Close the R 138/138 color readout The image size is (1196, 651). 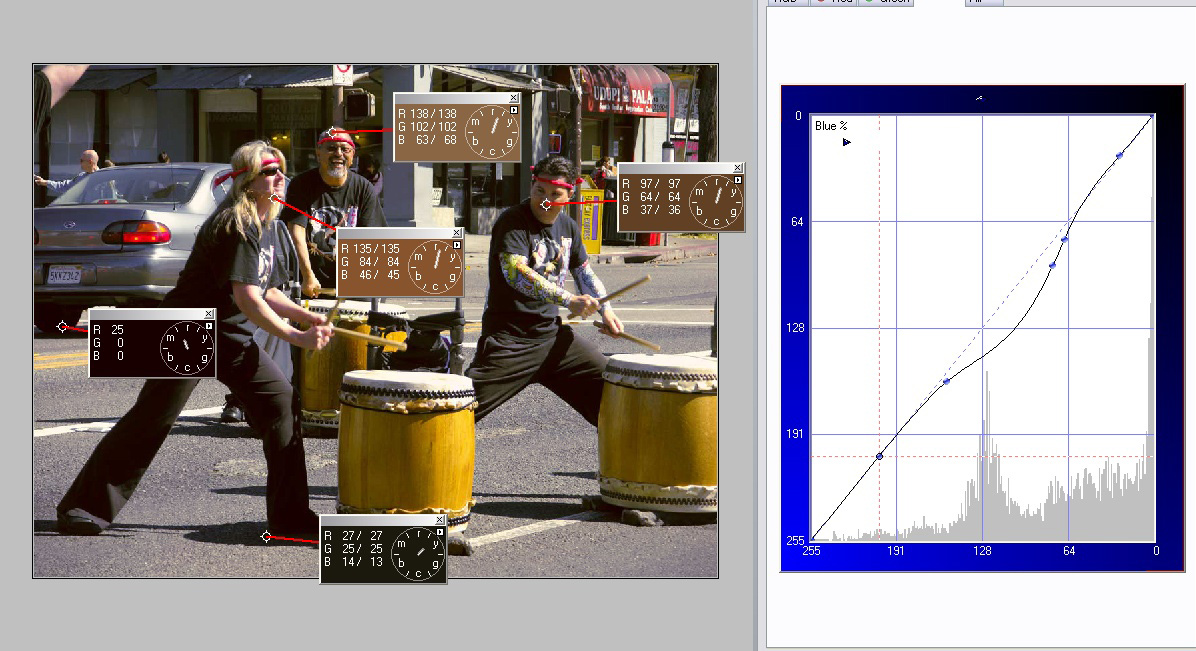point(514,98)
